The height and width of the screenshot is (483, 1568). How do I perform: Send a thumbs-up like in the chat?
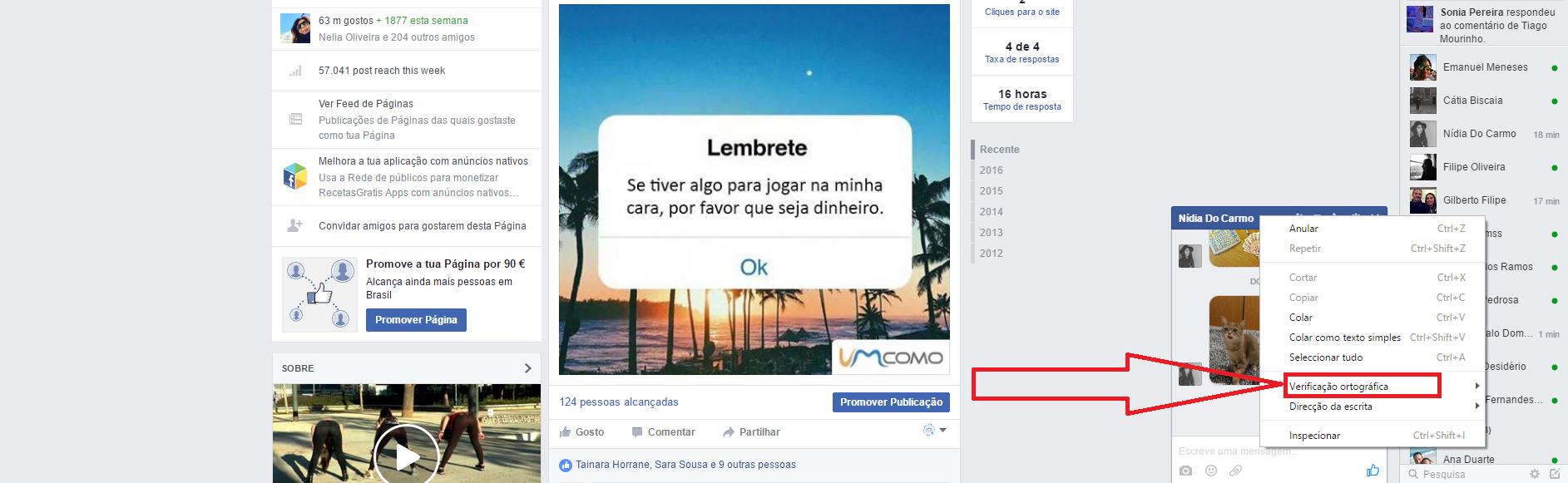click(1373, 471)
